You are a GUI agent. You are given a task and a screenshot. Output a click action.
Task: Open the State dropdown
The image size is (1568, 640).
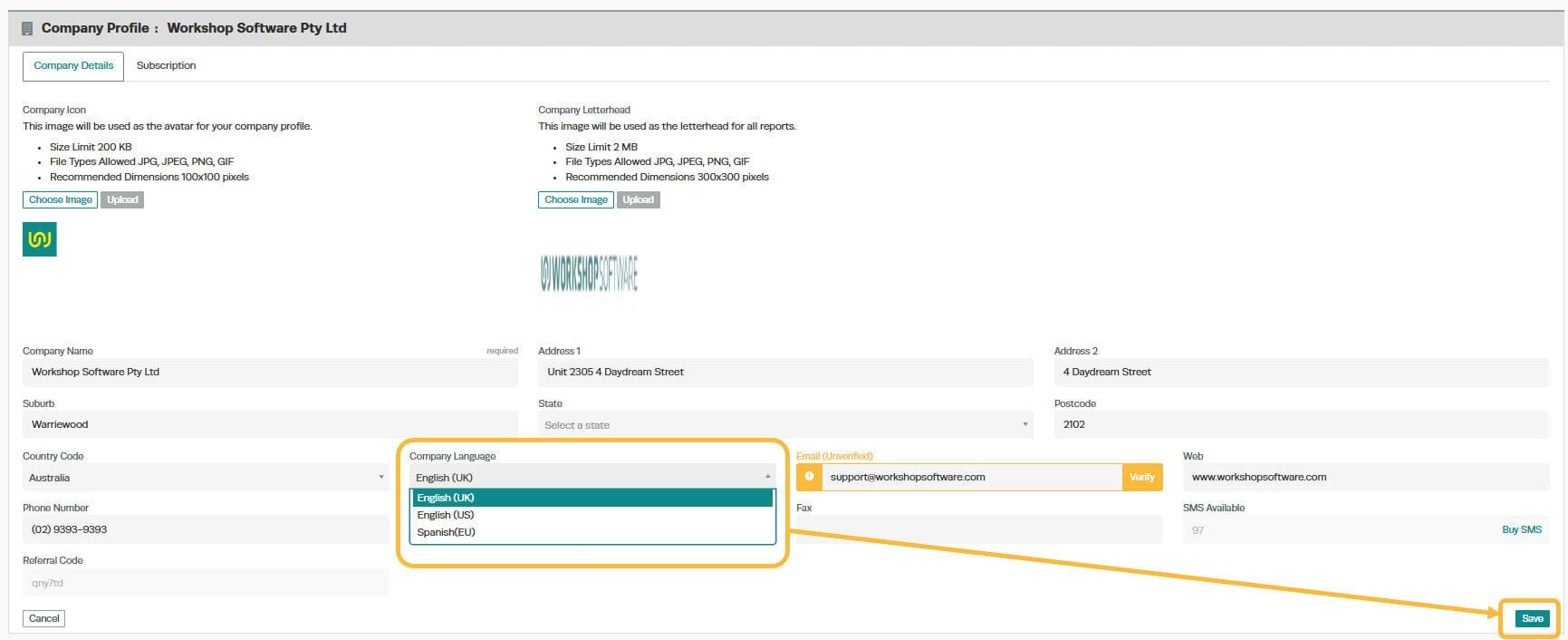[x=785, y=424]
